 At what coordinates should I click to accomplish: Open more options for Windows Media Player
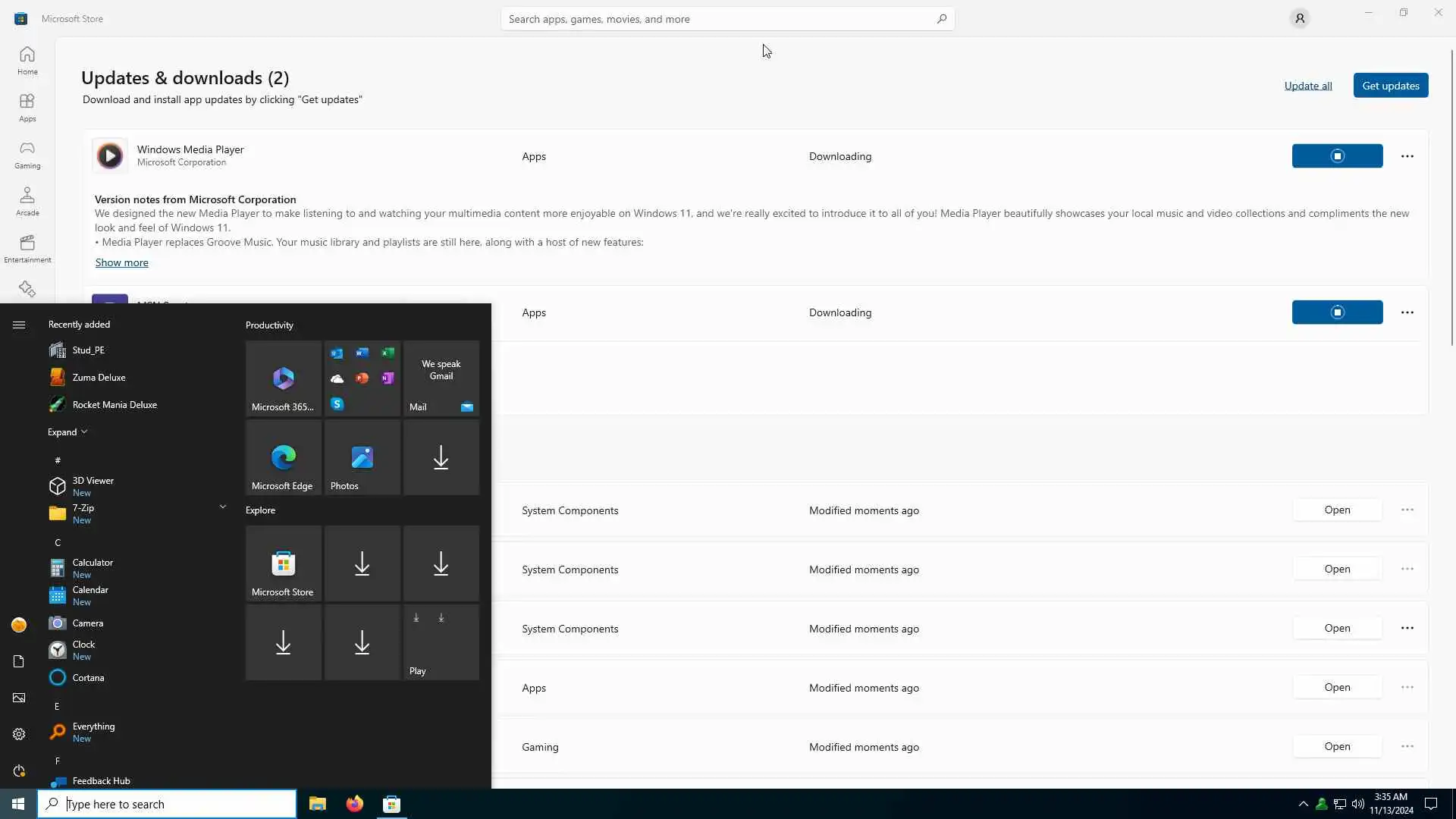point(1407,156)
